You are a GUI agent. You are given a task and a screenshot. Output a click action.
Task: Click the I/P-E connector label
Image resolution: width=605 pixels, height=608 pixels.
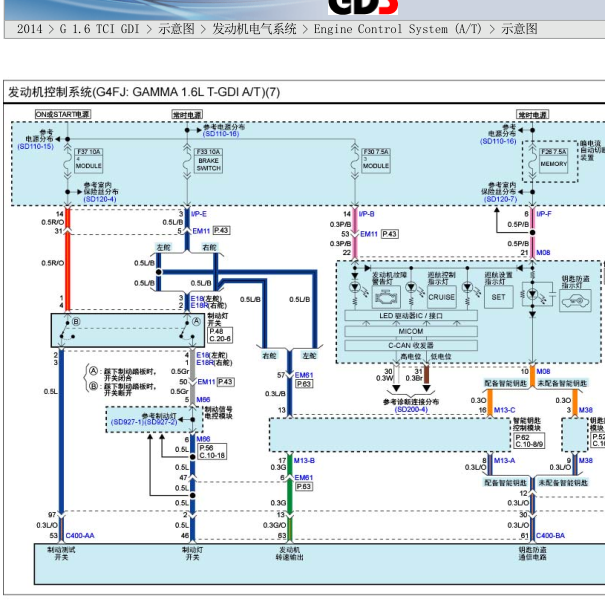pos(199,214)
